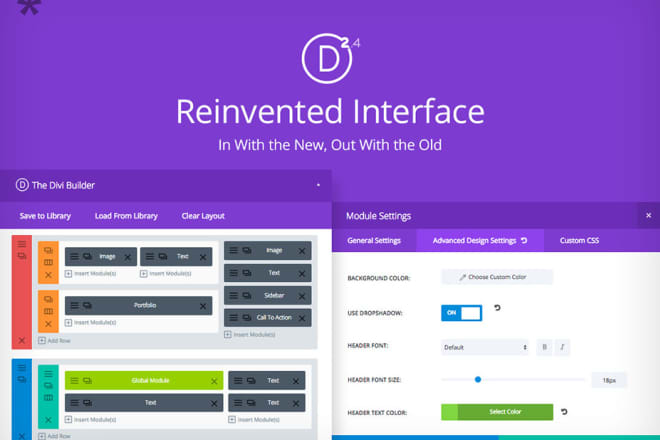Click Save to Library
Image resolution: width=660 pixels, height=440 pixels.
click(45, 216)
